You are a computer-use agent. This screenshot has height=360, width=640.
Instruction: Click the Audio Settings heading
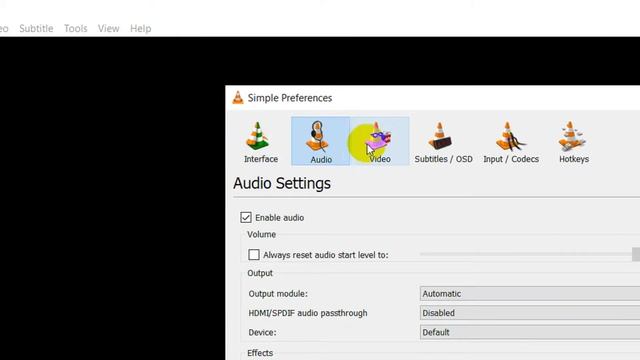point(282,183)
